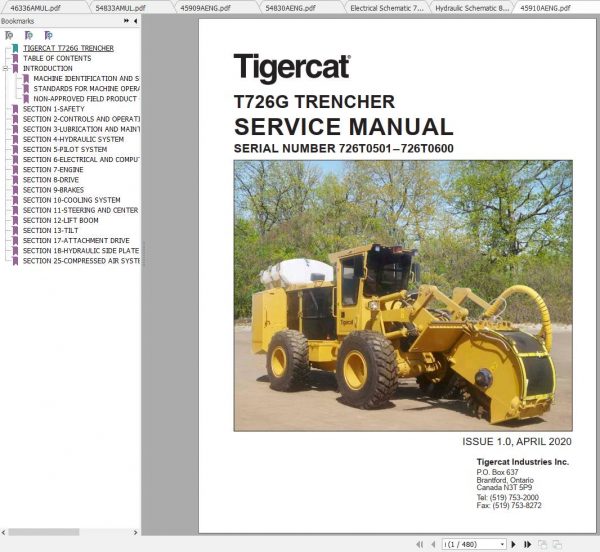
Task: Select the INTRODUCTION bookmark
Action: [47, 68]
